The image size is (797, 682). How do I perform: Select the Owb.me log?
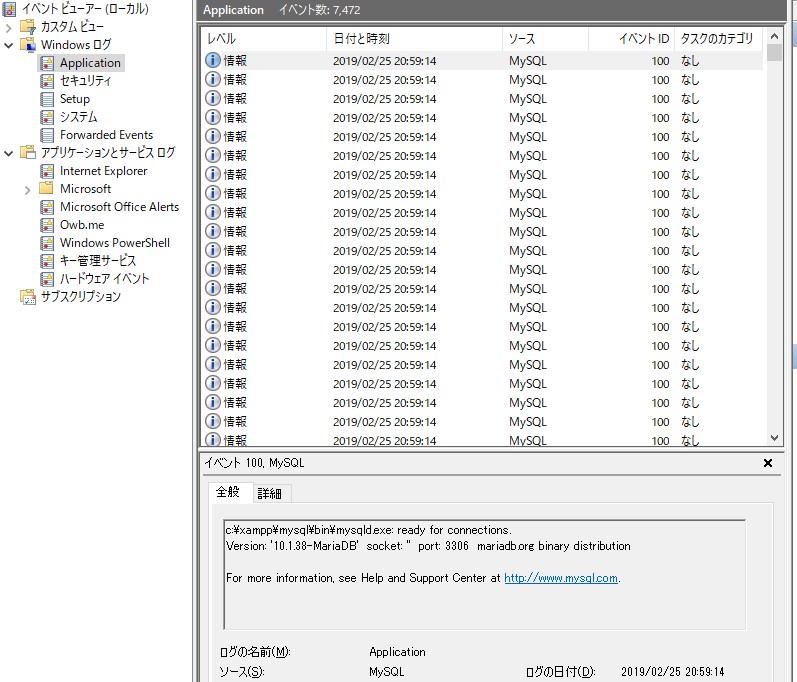point(82,225)
